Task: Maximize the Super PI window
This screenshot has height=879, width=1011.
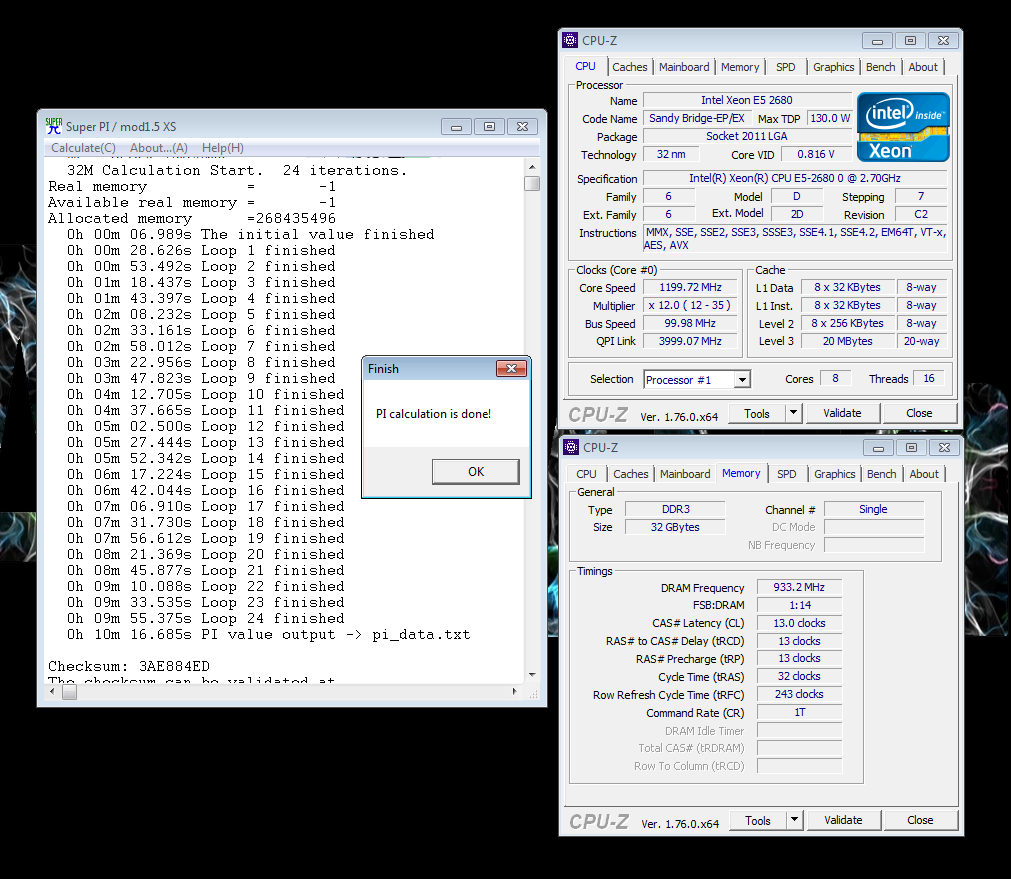Action: (x=489, y=126)
